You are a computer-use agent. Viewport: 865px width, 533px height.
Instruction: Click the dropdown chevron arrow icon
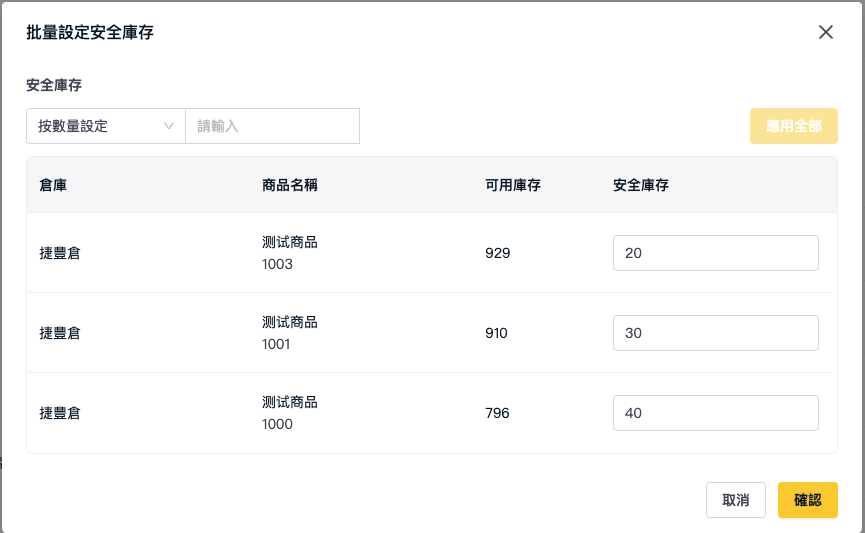pos(169,126)
